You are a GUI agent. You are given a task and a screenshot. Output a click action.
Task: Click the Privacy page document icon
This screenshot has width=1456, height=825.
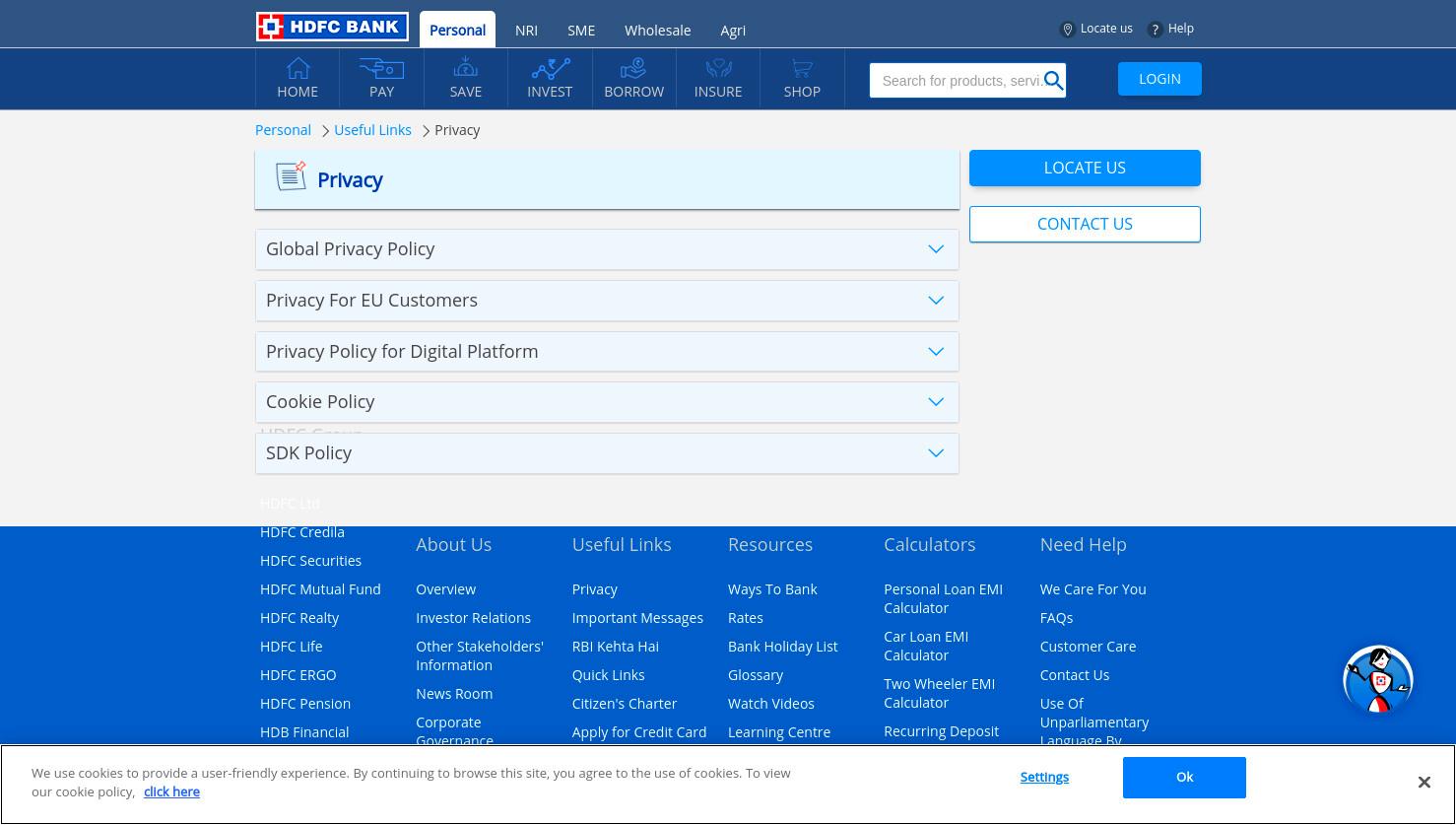291,175
